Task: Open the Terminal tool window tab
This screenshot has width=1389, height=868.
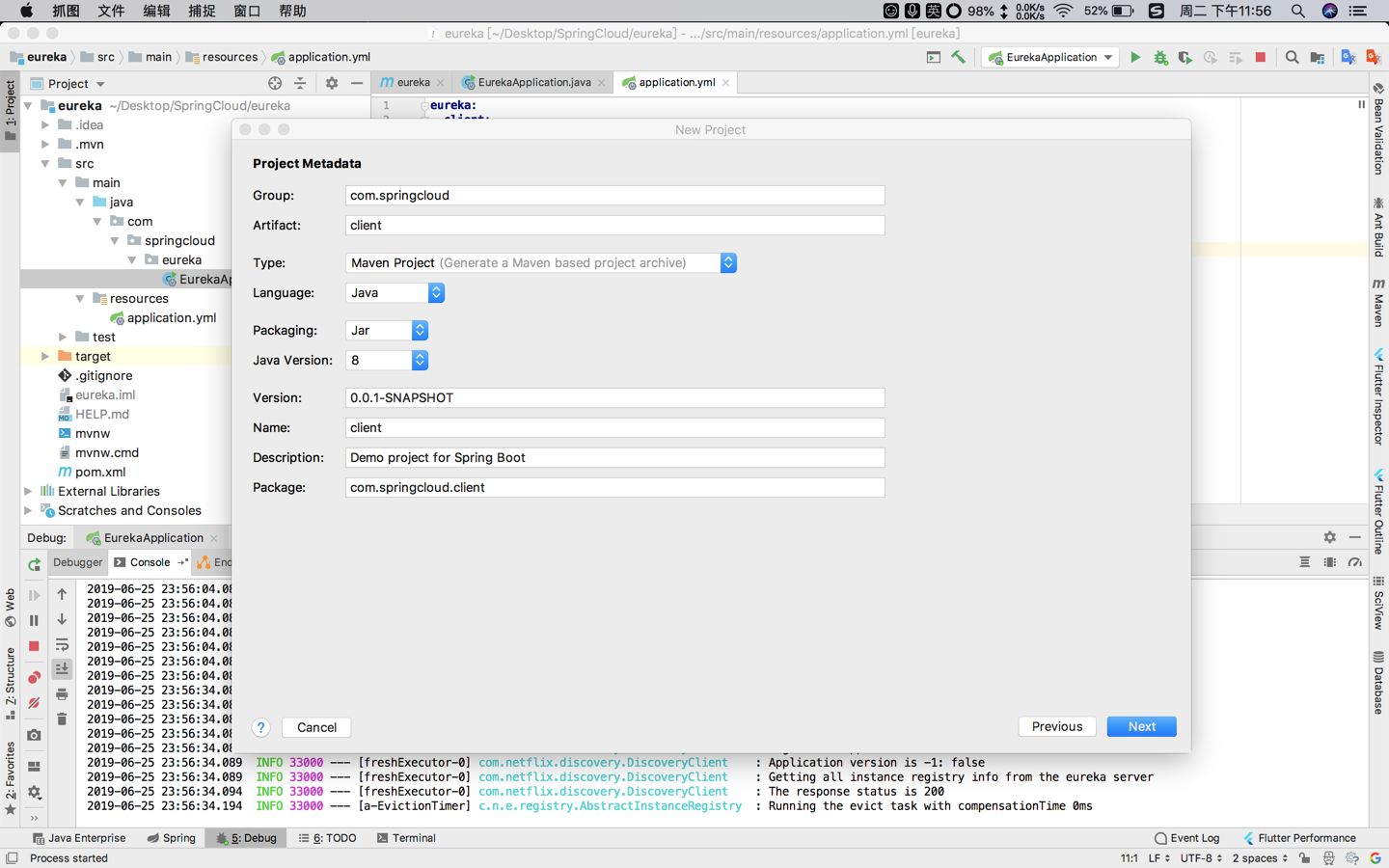Action: (x=406, y=838)
